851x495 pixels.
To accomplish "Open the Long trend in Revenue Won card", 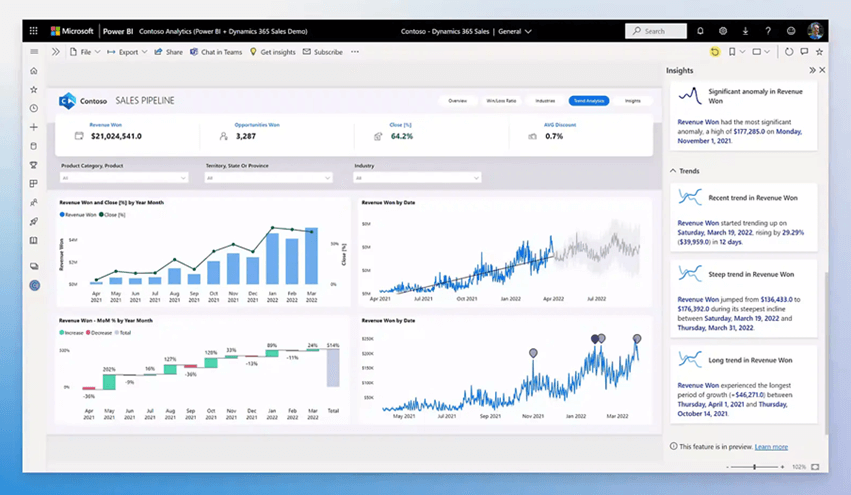I will tap(744, 384).
